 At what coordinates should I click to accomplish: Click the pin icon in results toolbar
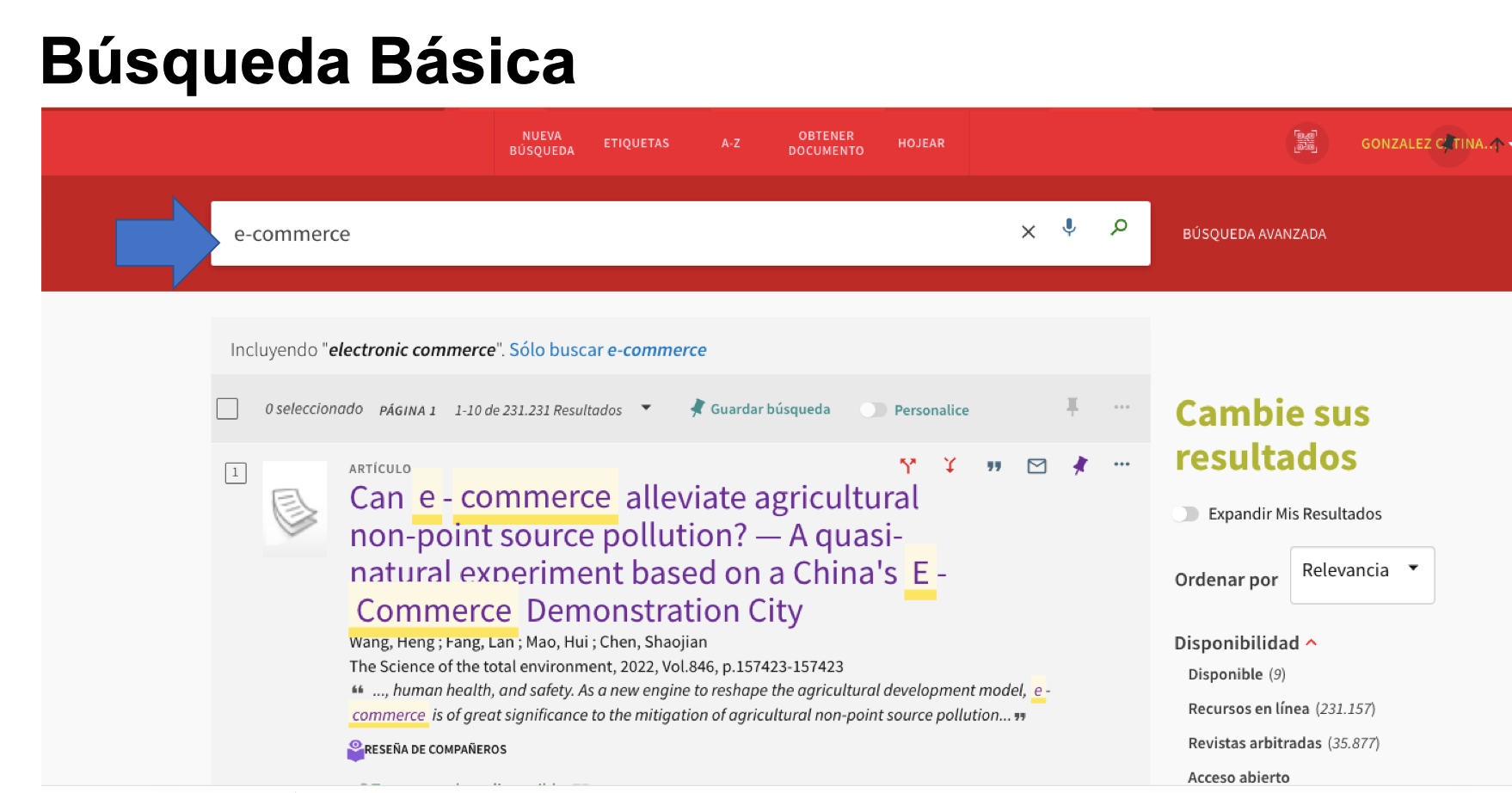coord(1072,407)
